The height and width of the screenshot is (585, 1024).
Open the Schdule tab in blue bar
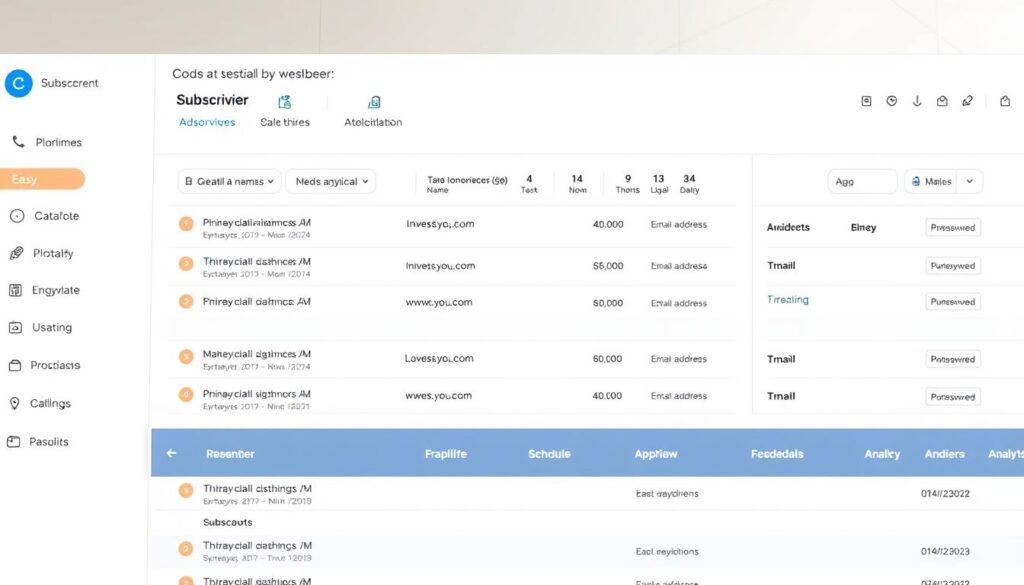(549, 454)
